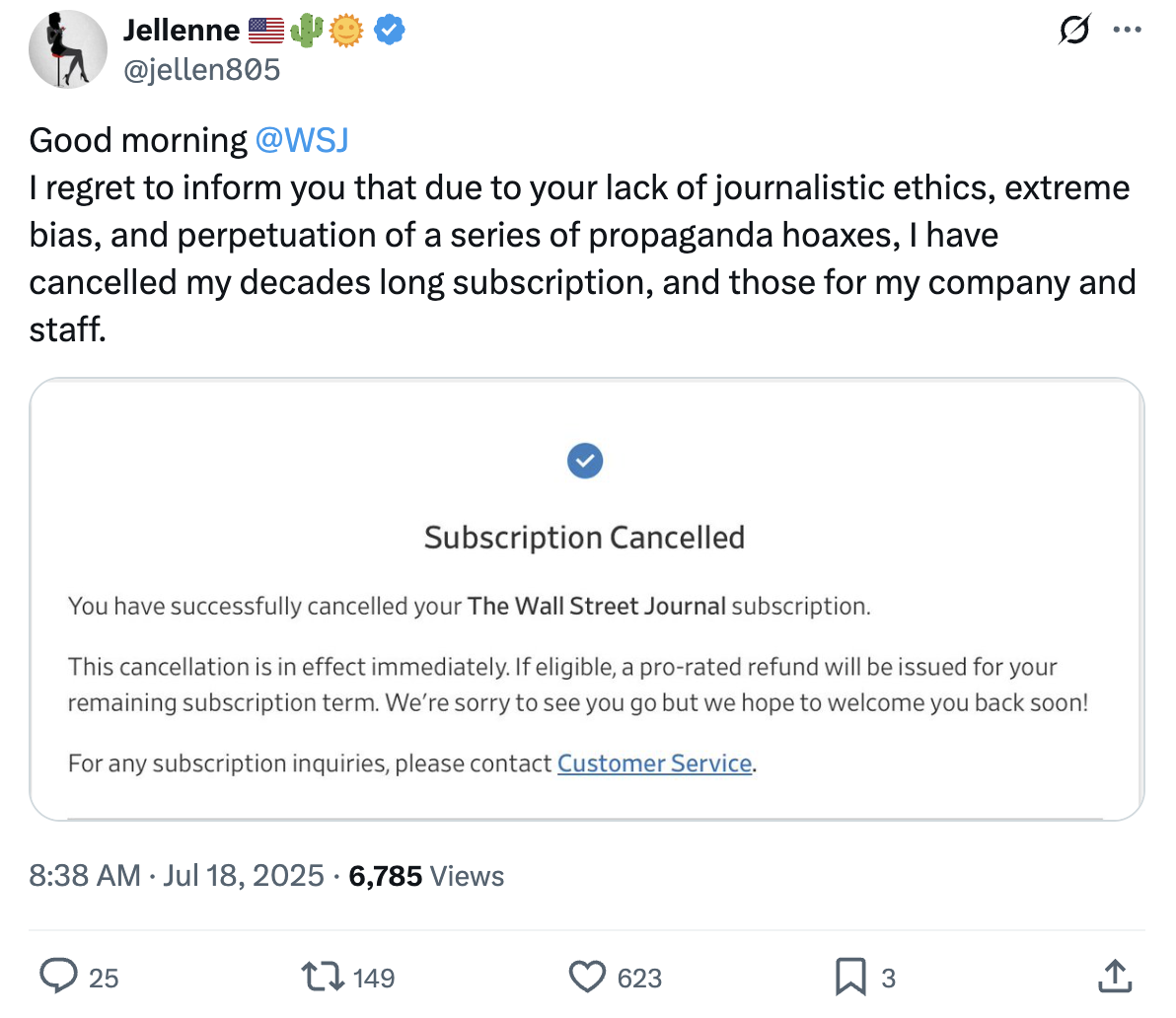Open the @WSJ mention link
Viewport: 1176px width, 1018px height.
coord(302,140)
